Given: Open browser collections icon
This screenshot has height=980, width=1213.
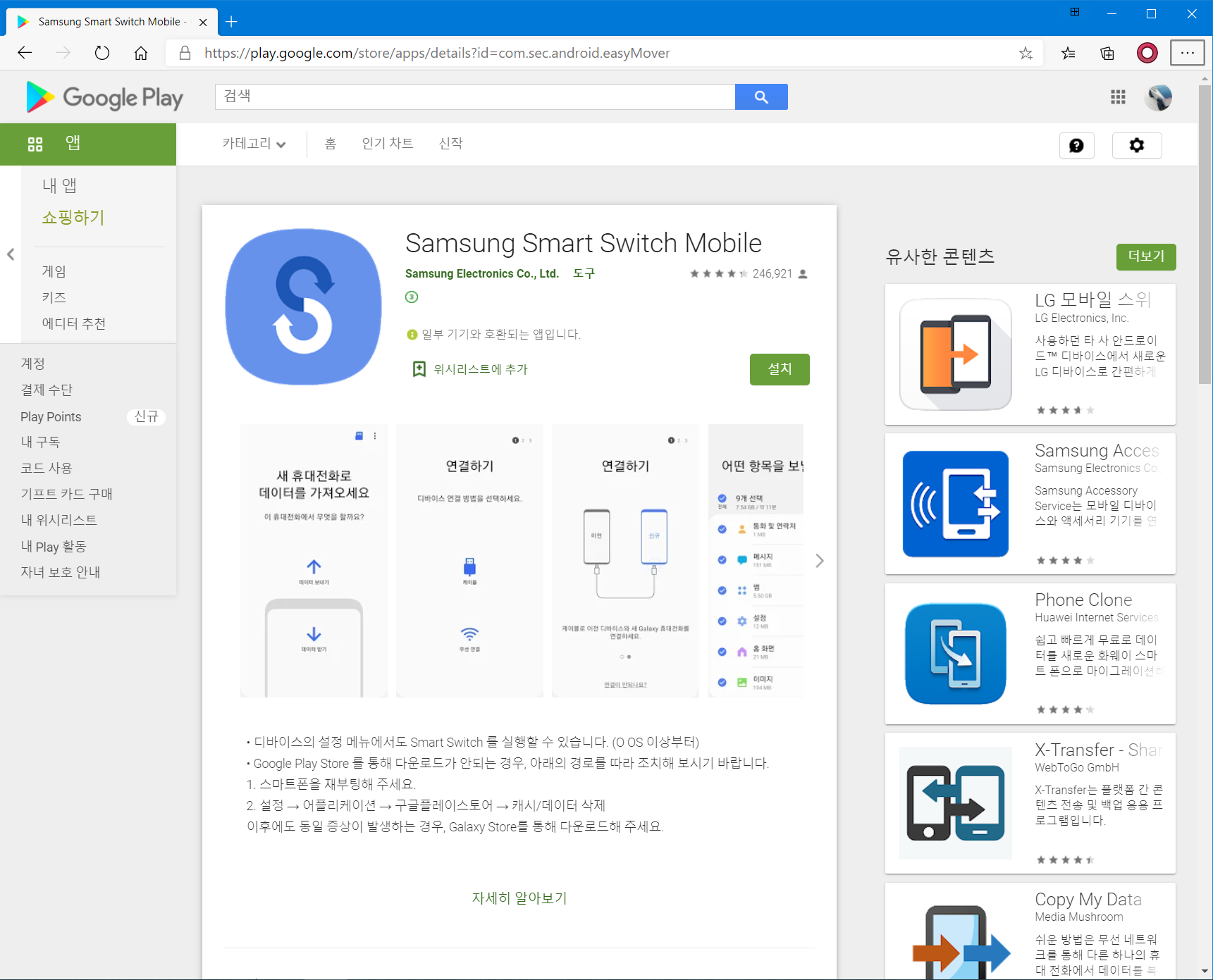Looking at the screenshot, I should pos(1107,53).
